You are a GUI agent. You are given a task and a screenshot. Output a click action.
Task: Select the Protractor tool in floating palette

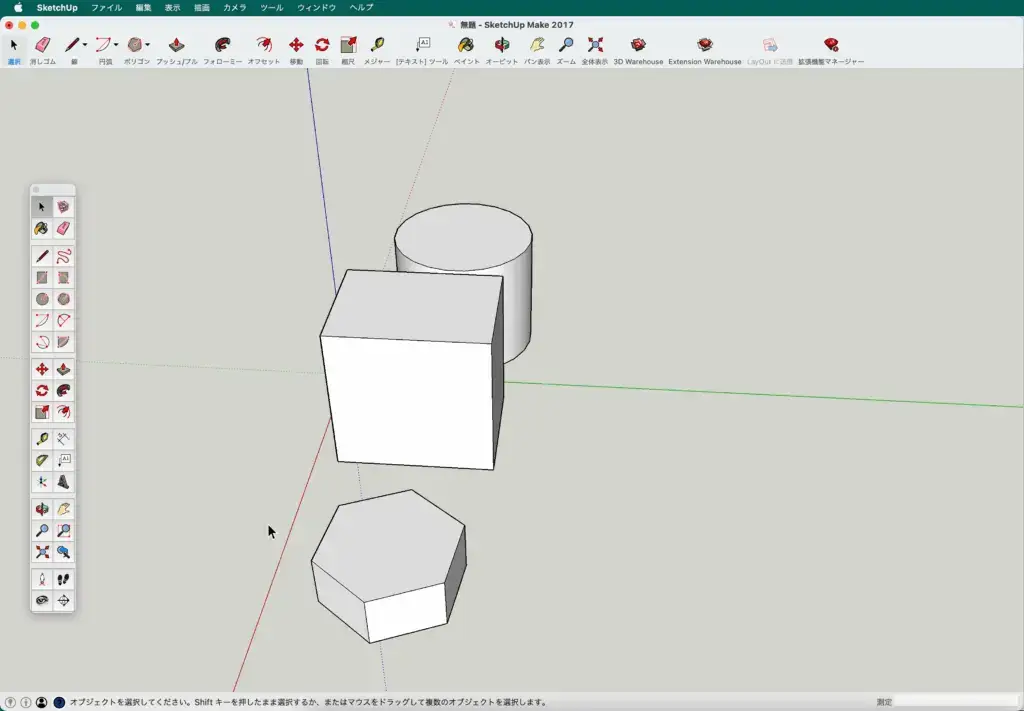click(x=42, y=460)
